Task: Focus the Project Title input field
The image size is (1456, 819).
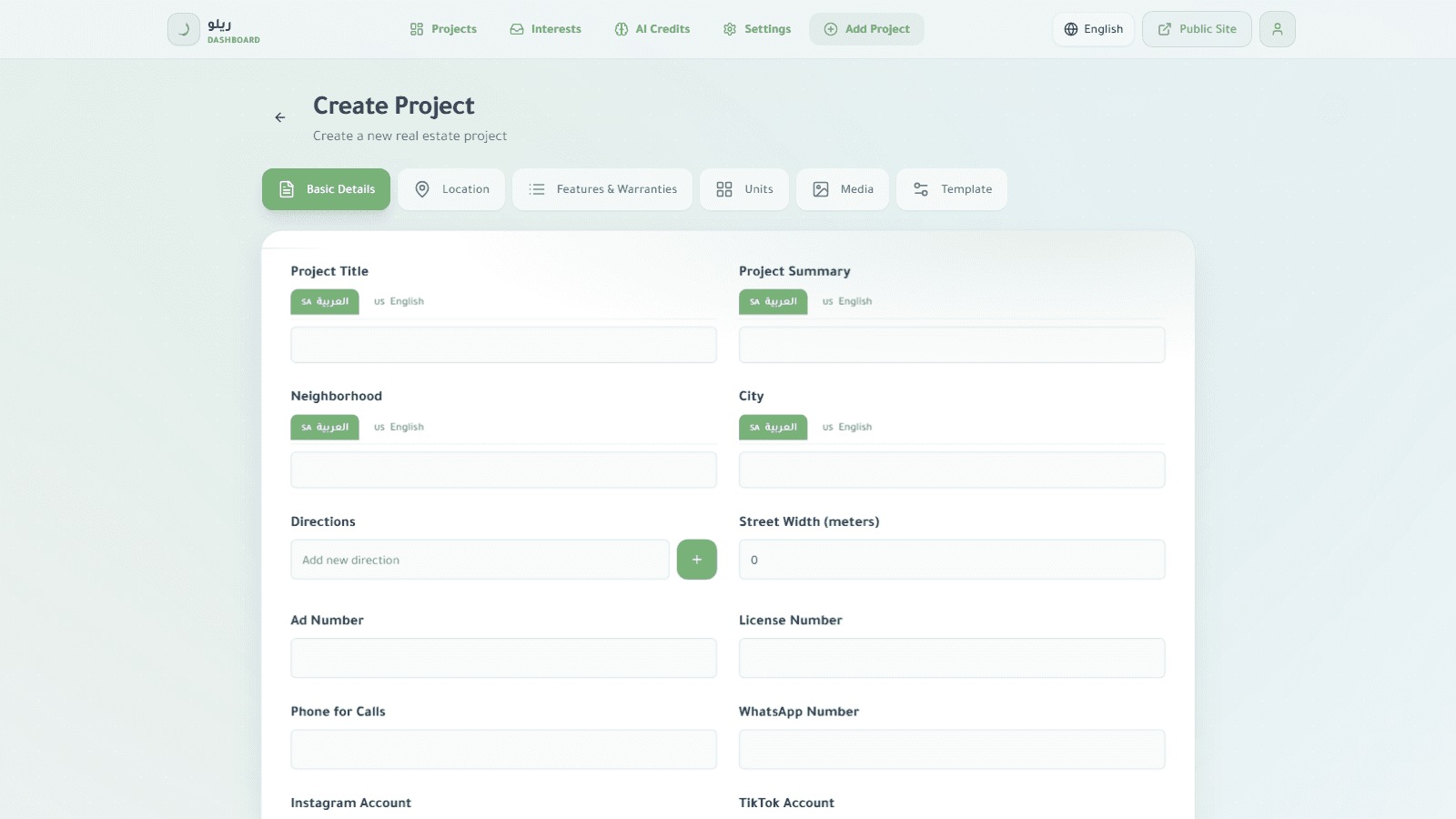Action: [504, 345]
